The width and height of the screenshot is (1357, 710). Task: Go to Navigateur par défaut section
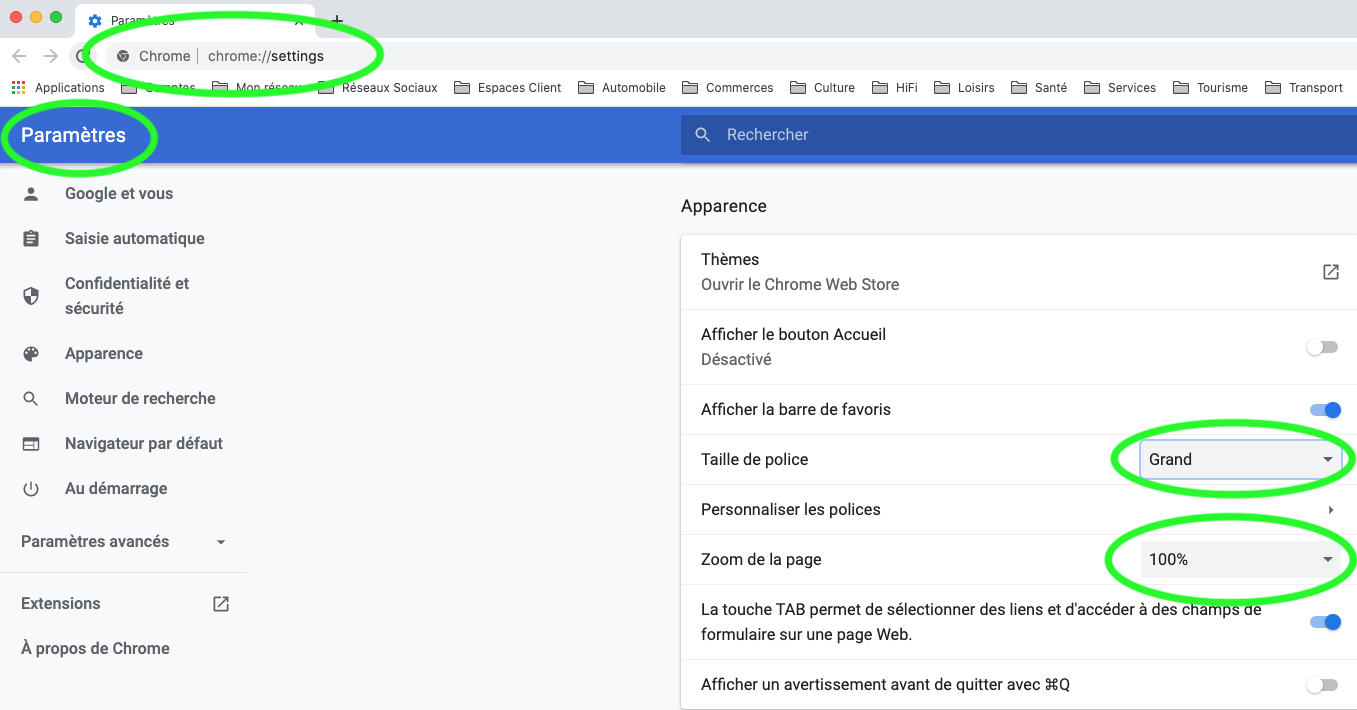144,444
